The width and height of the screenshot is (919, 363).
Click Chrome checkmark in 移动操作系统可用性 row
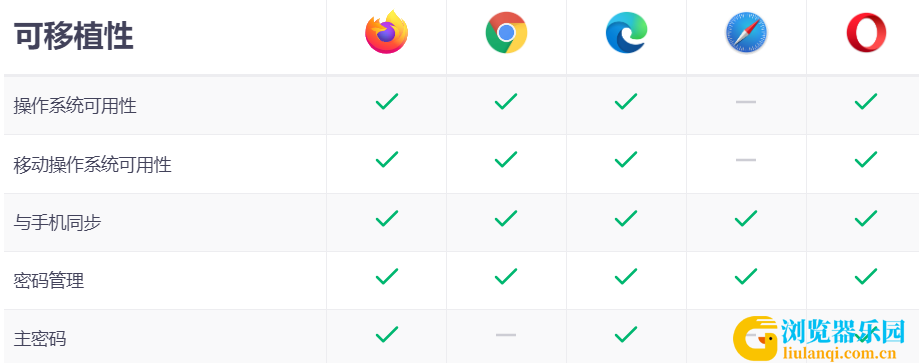point(506,160)
